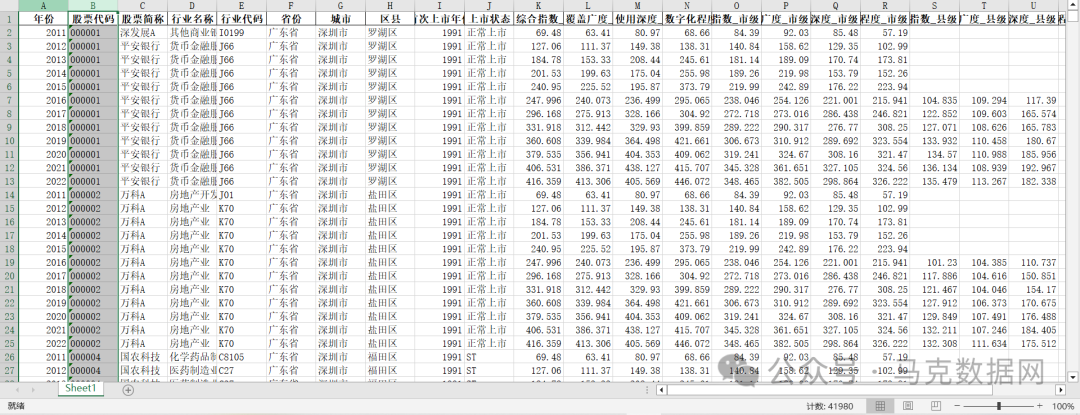Select column C header
1080x415 pixels.
tap(143, 5)
